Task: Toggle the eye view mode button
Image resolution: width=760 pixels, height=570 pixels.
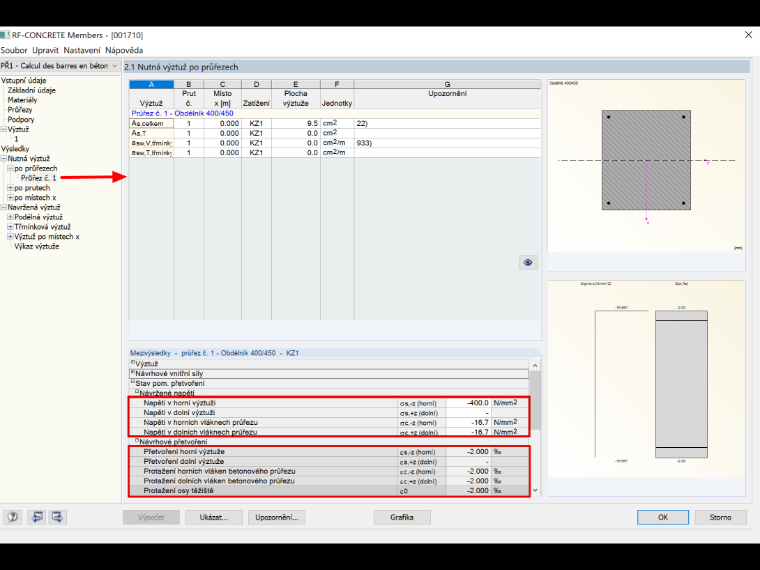Action: click(528, 262)
